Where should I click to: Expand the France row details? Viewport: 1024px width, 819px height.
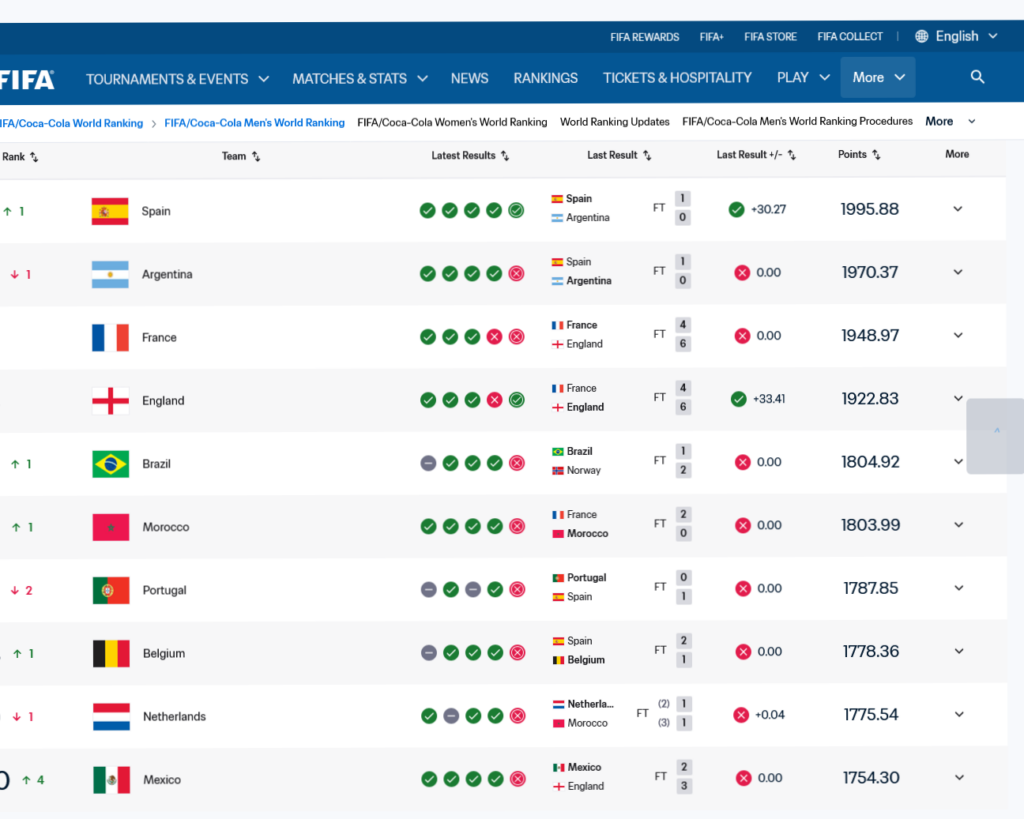coord(958,336)
